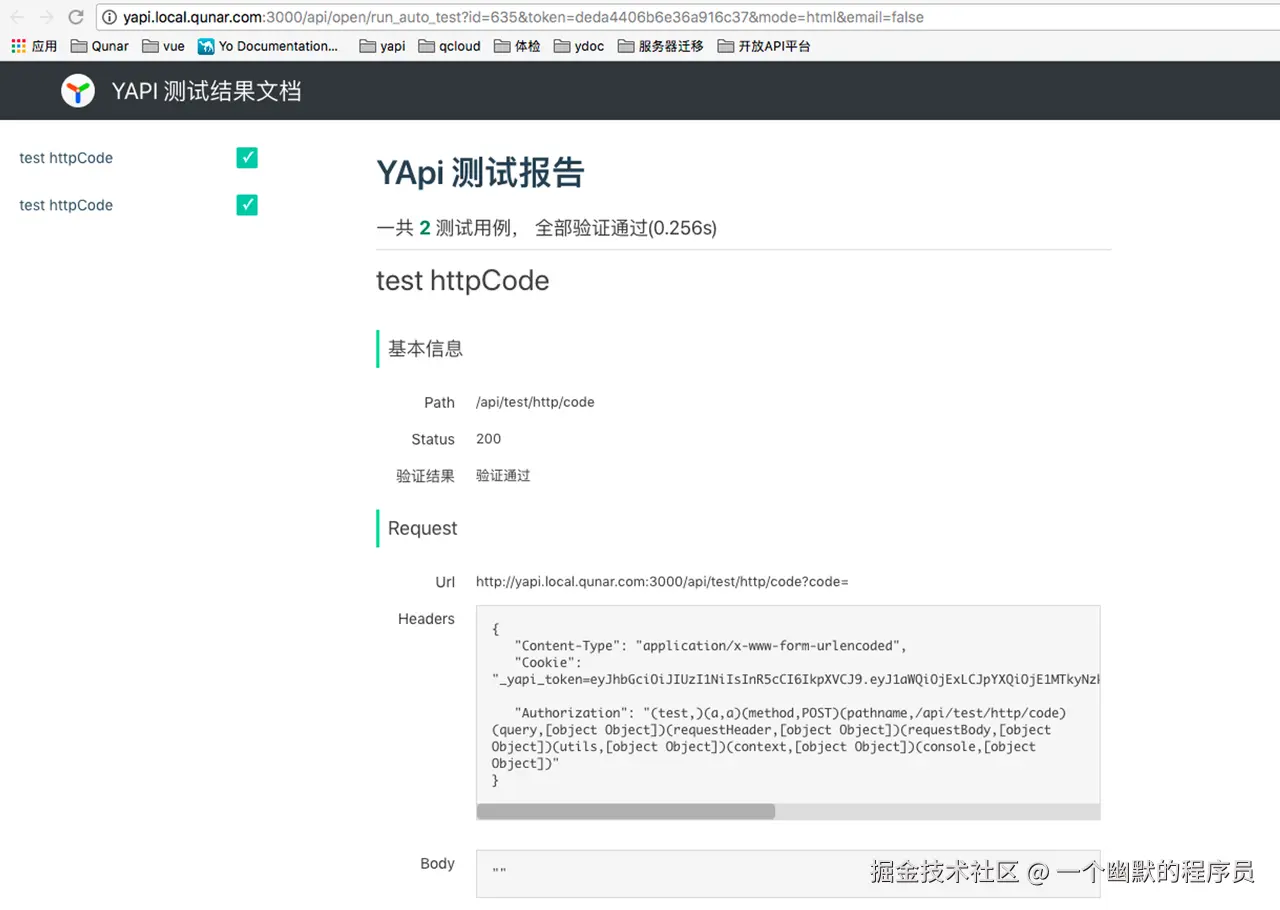
Task: Click the browser forward arrow
Action: pos(46,17)
